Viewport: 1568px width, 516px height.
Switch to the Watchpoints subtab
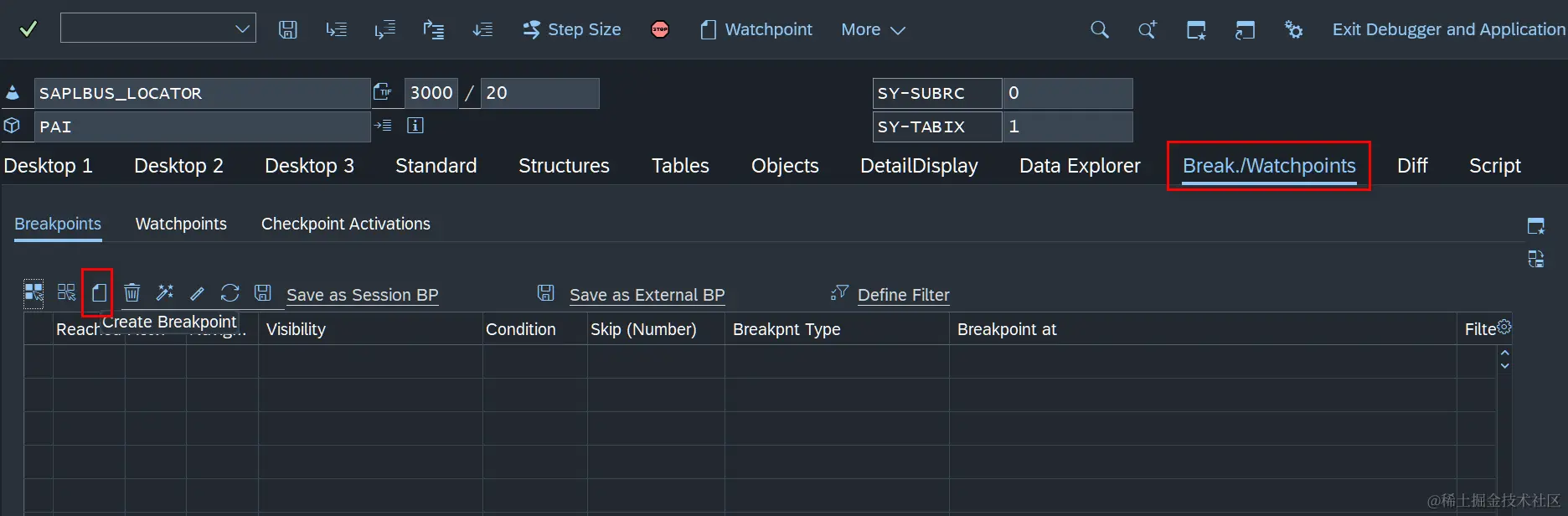pyautogui.click(x=181, y=224)
